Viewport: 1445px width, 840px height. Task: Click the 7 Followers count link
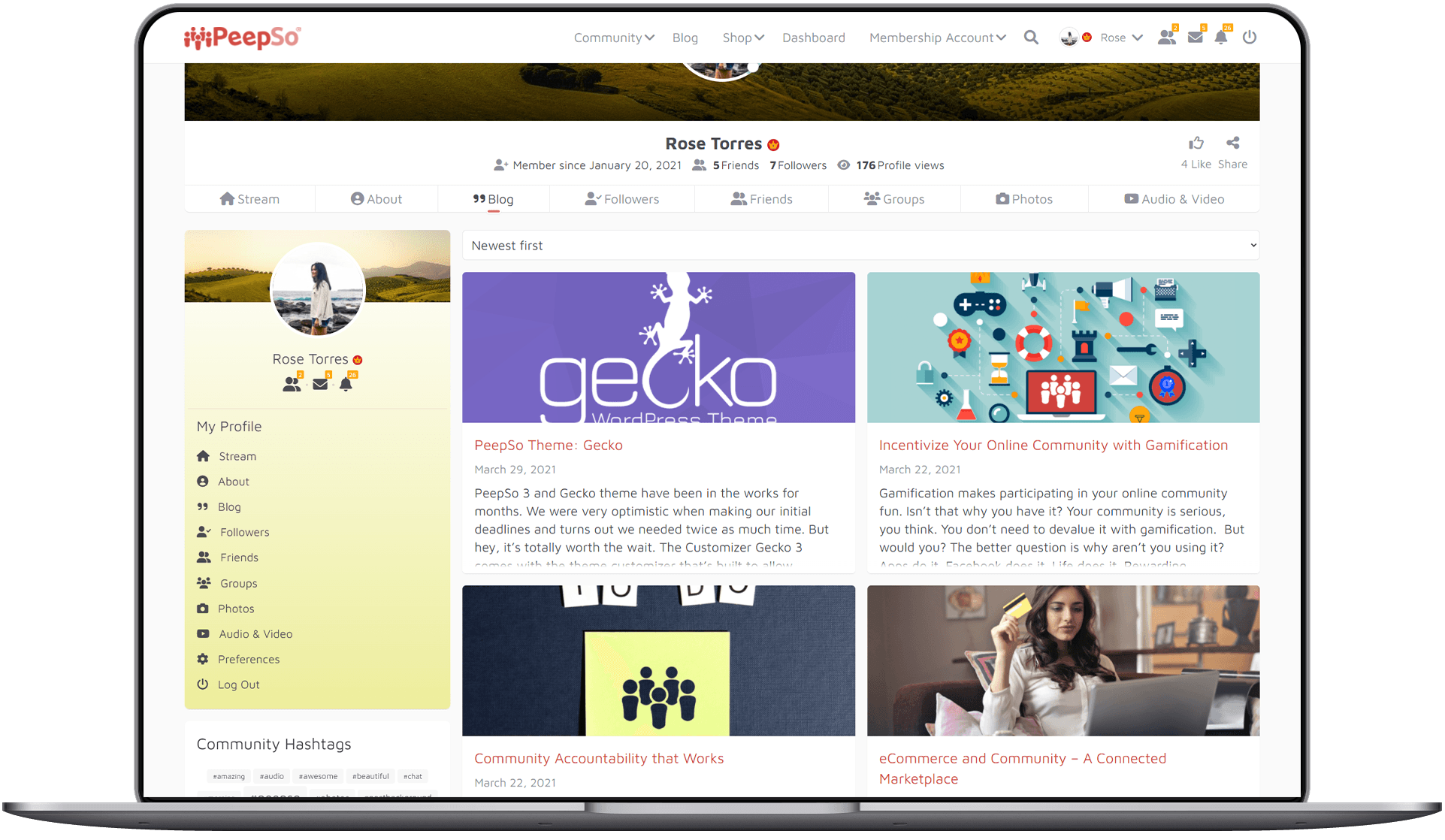(x=798, y=165)
